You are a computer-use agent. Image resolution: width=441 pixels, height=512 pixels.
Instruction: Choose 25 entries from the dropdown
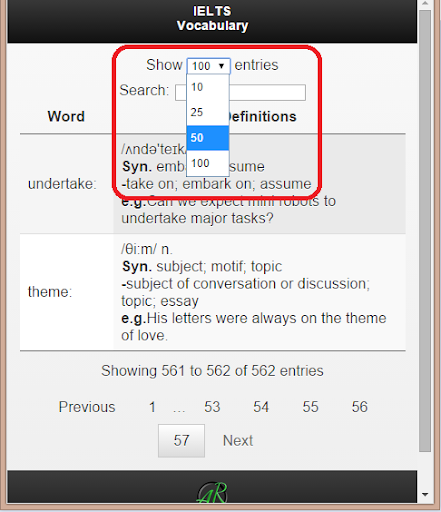[x=208, y=113]
